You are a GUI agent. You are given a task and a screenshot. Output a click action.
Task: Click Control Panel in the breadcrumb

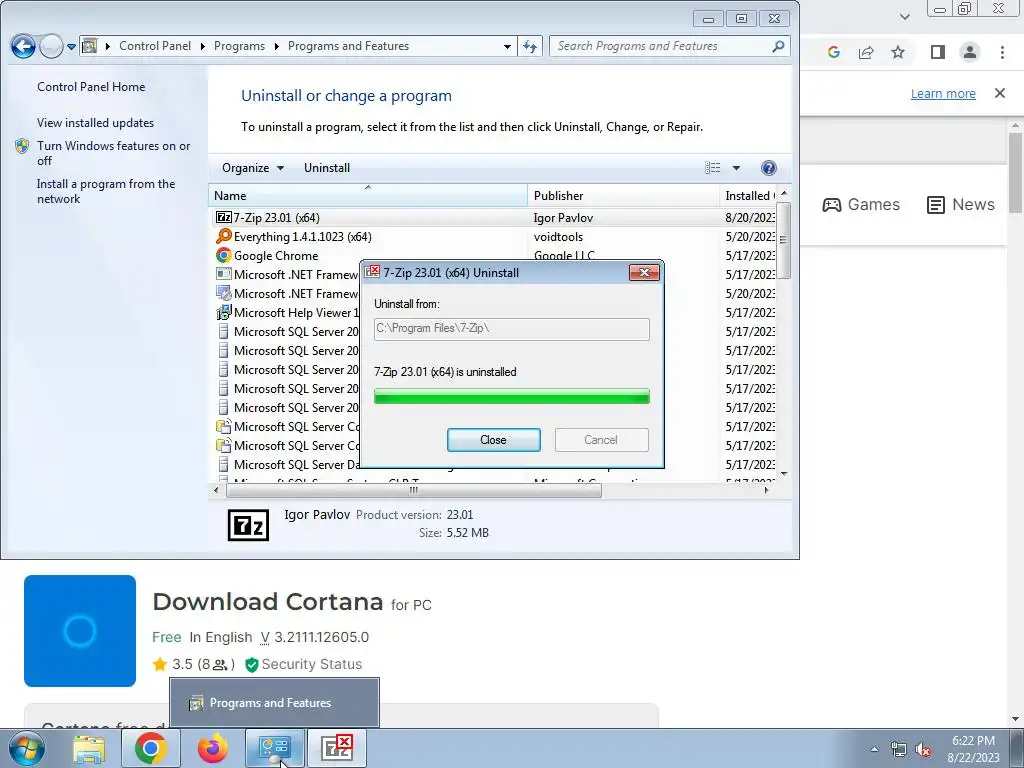(155, 46)
